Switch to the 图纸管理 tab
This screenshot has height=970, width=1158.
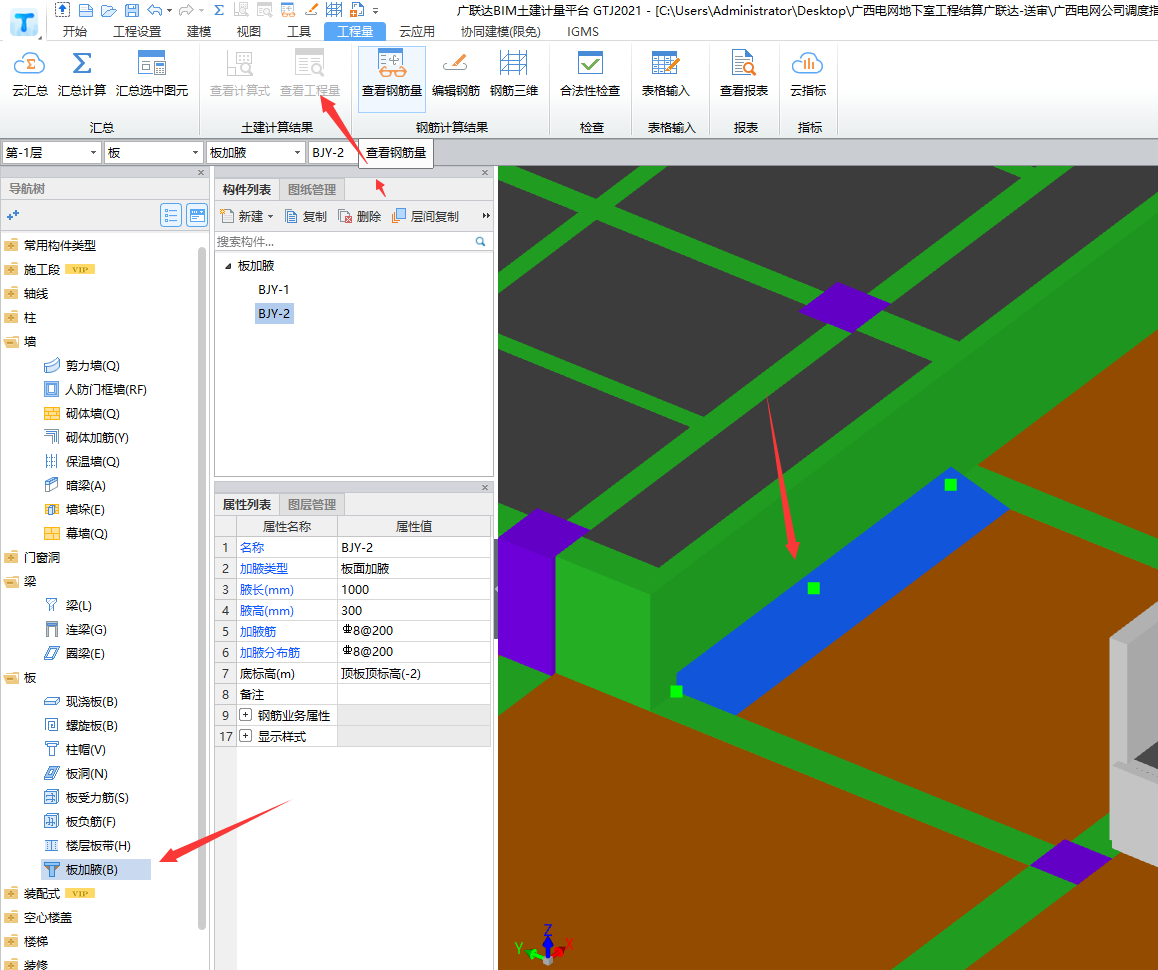312,190
